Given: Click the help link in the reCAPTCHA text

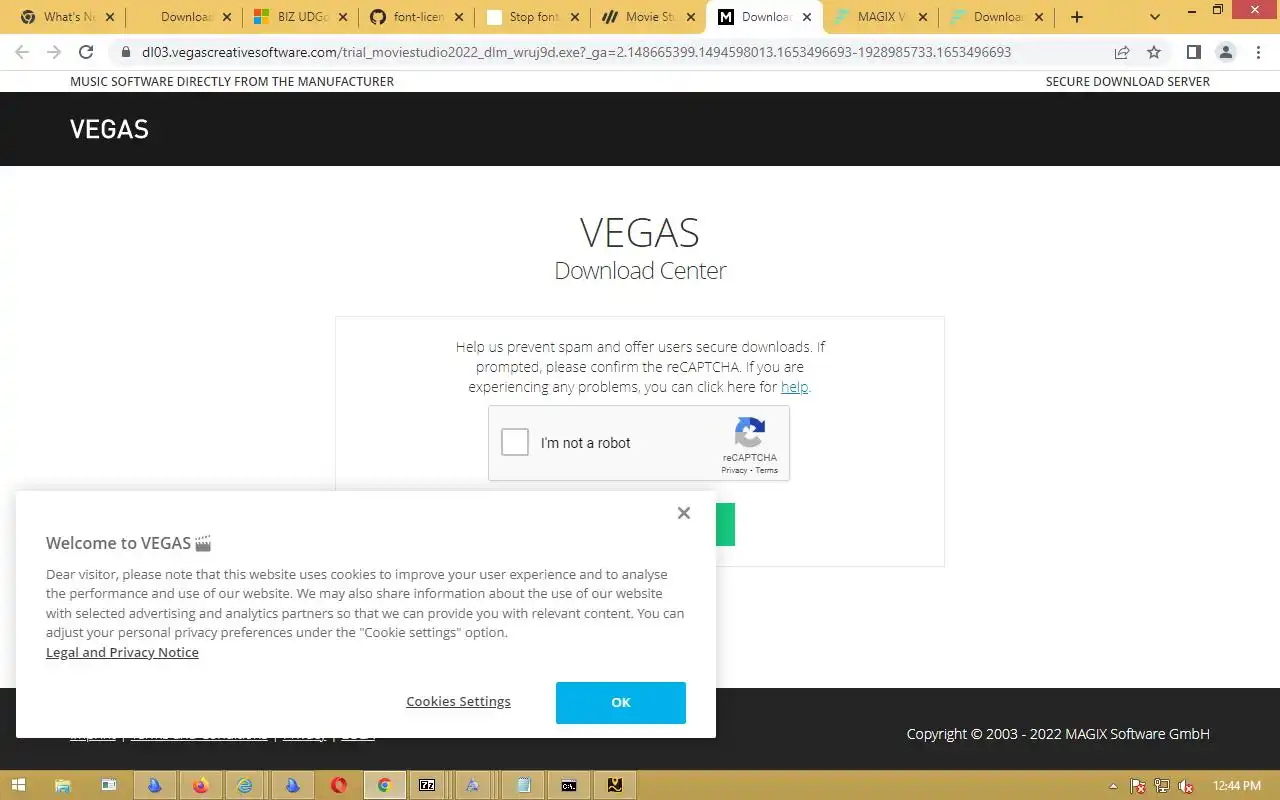Looking at the screenshot, I should coord(794,387).
